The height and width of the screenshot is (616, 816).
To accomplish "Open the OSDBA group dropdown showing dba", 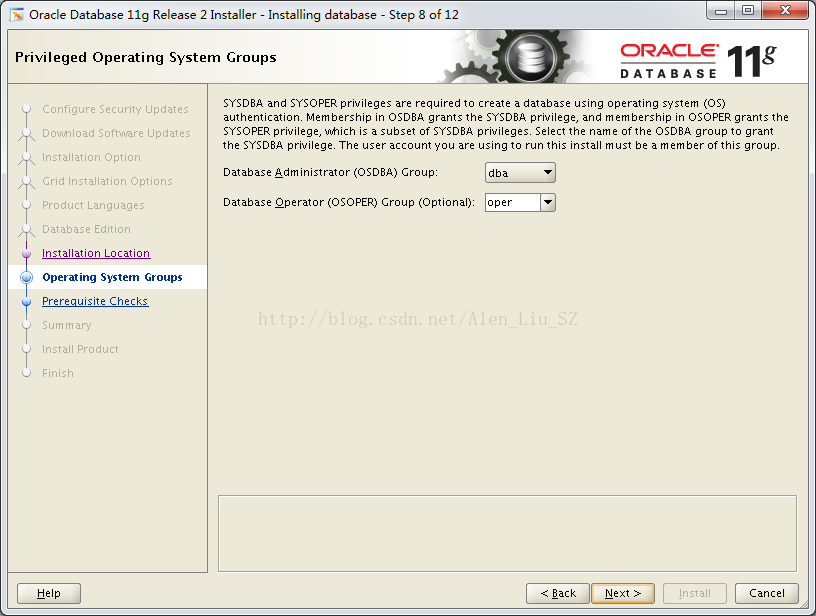I will (x=520, y=173).
